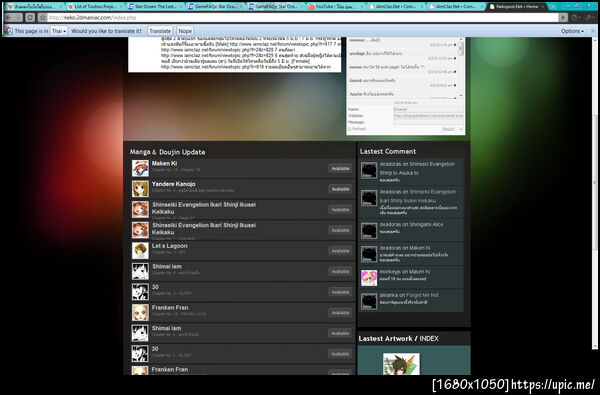This screenshot has height=395, width=600.
Task: Click the shoutbox Name input field
Action: [x=428, y=109]
